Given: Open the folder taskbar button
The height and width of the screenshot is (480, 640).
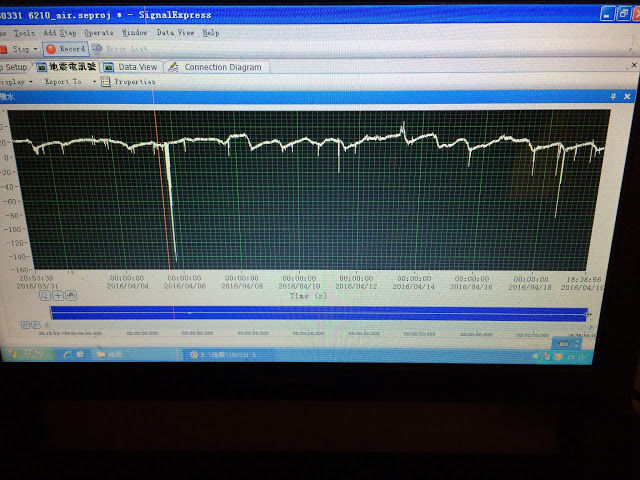Looking at the screenshot, I should [x=135, y=354].
